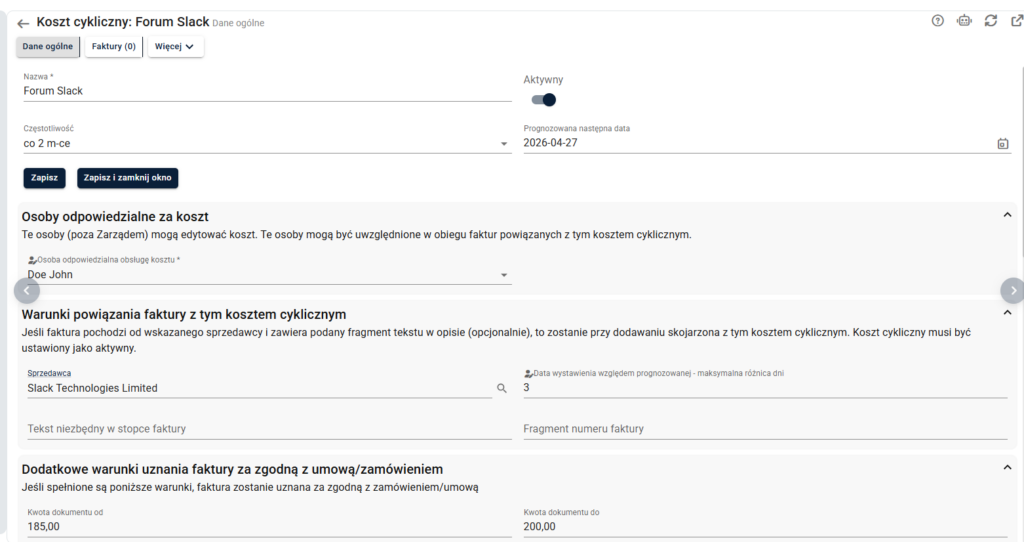Collapse the Dodatkowe warunki uznania faktury section
The image size is (1024, 542).
[x=1008, y=468]
